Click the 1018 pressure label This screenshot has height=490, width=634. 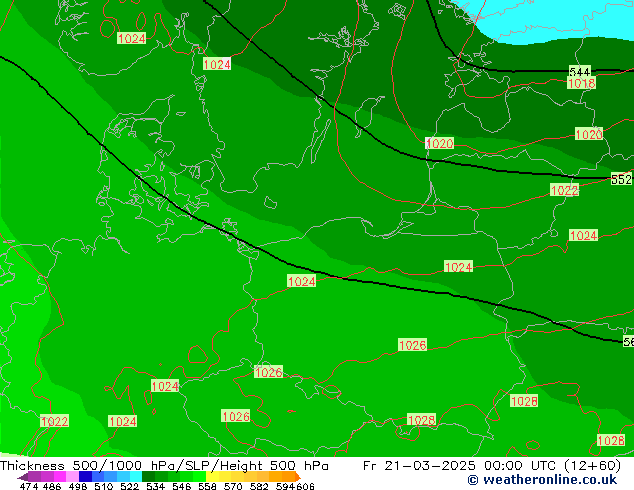pyautogui.click(x=581, y=83)
